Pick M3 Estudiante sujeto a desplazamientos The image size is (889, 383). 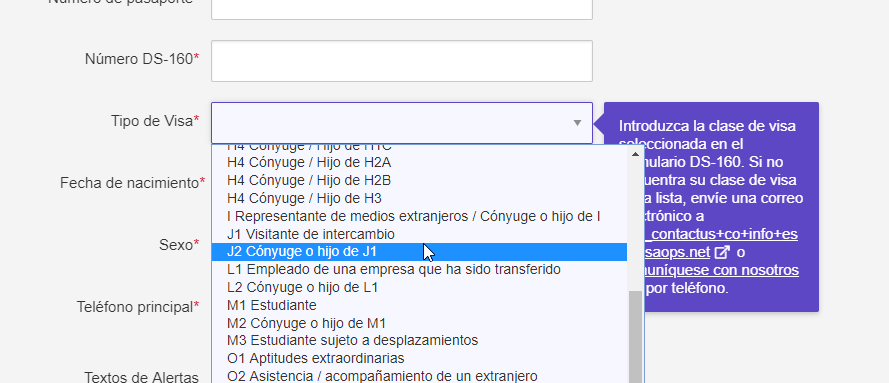pyautogui.click(x=419, y=341)
